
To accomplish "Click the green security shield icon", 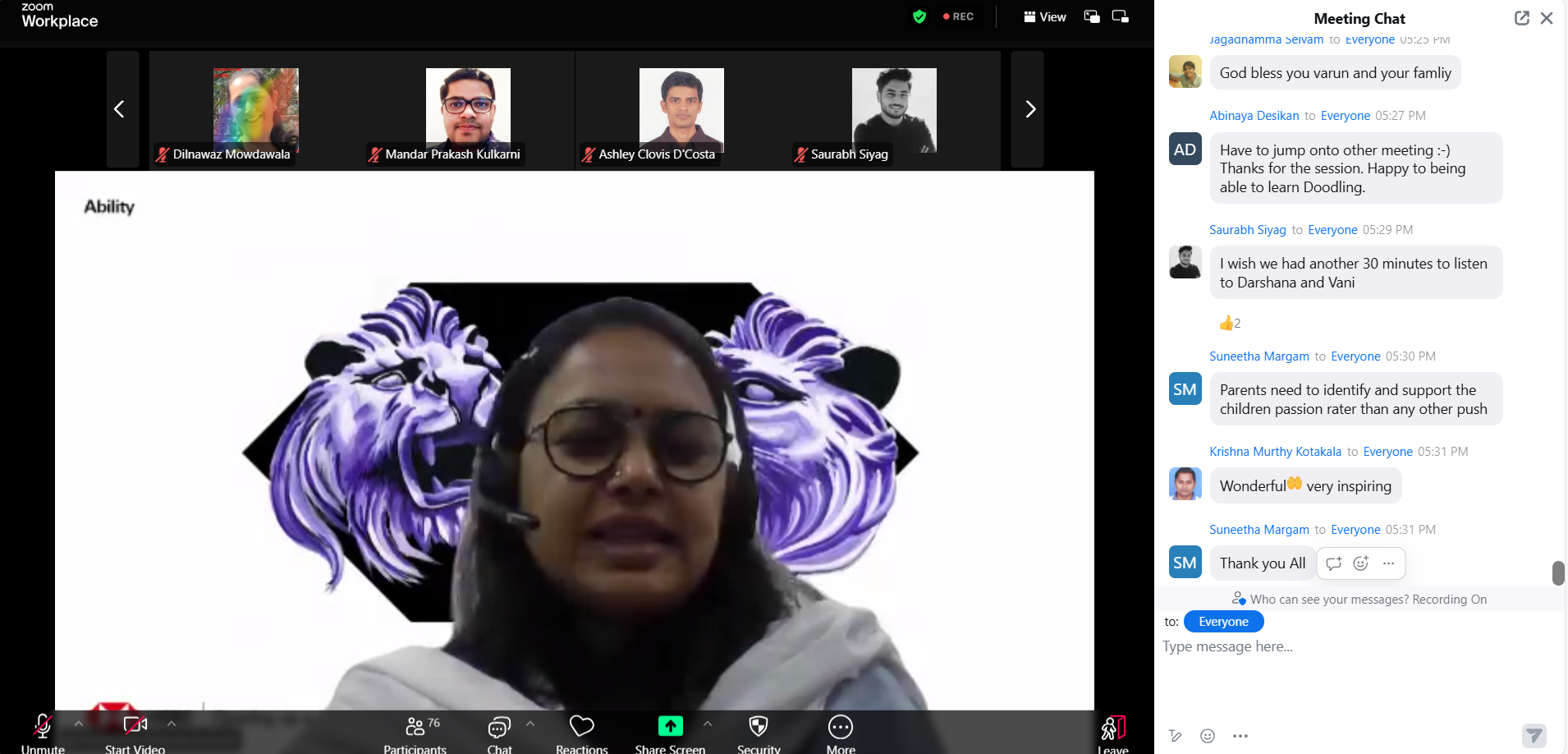I will click(919, 16).
